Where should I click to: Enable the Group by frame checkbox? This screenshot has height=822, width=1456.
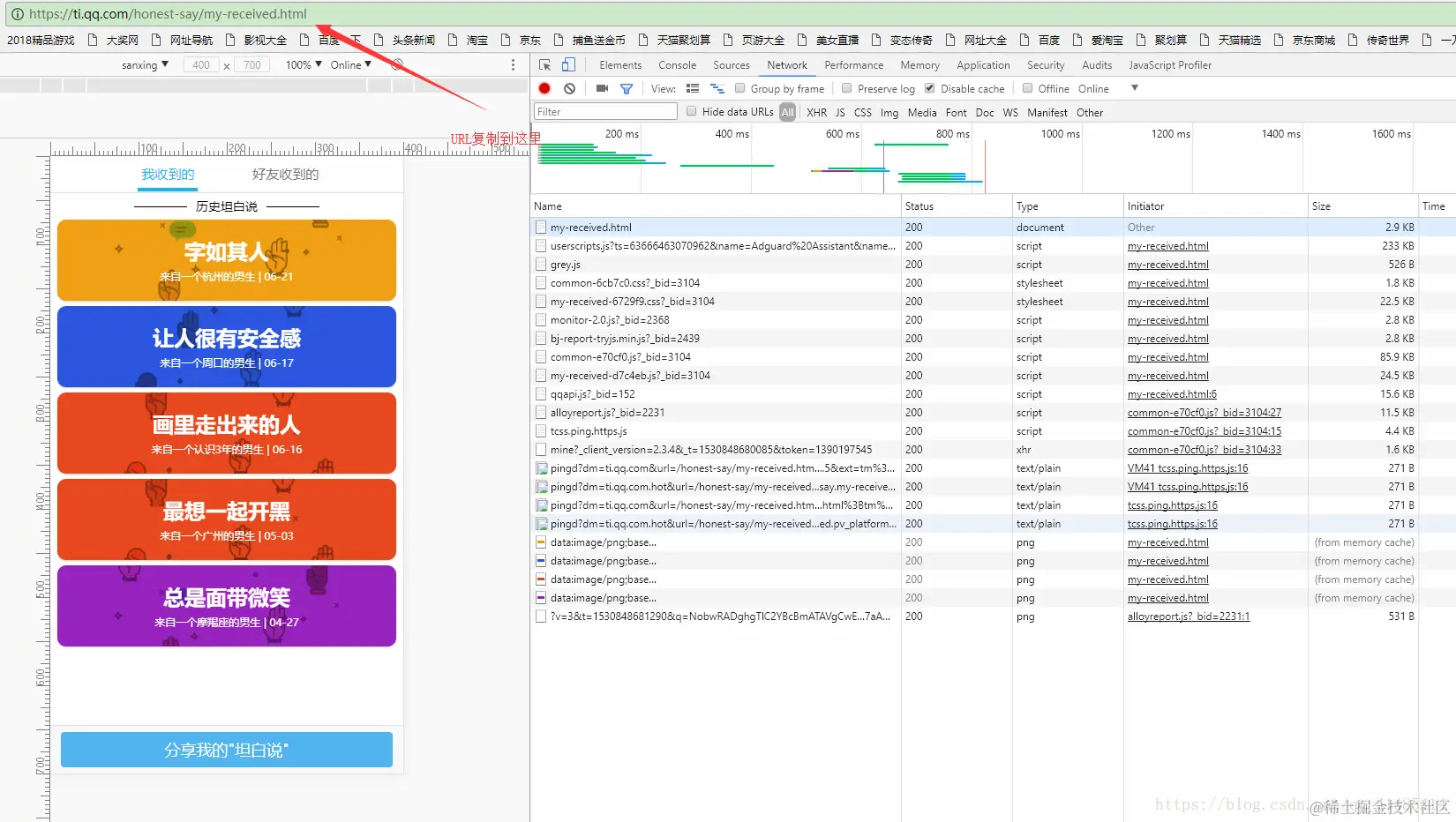[x=740, y=88]
